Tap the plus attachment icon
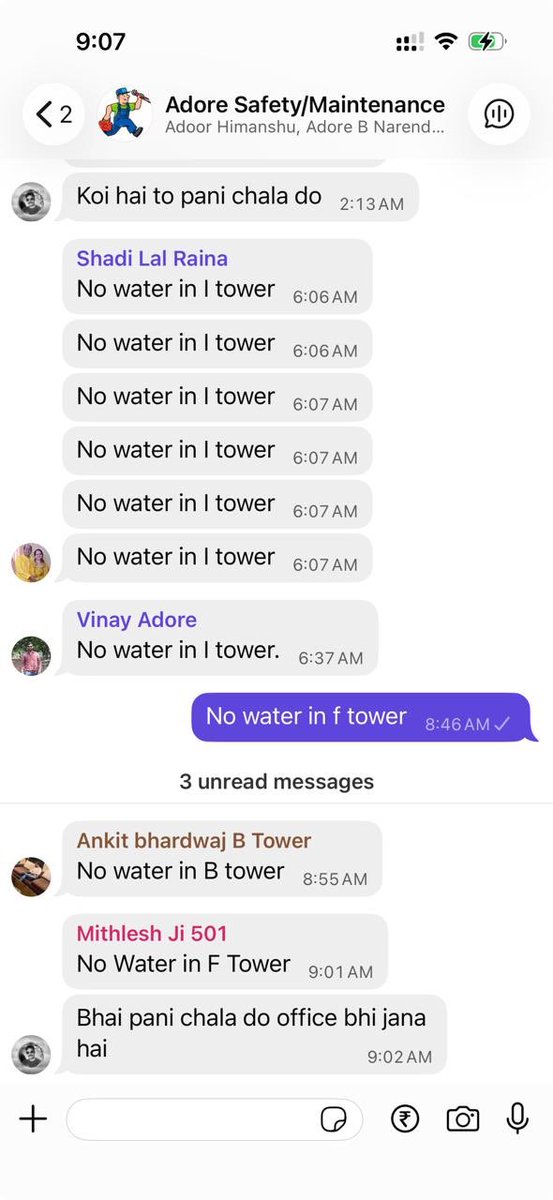Image resolution: width=553 pixels, height=1200 pixels. pos(33,1118)
